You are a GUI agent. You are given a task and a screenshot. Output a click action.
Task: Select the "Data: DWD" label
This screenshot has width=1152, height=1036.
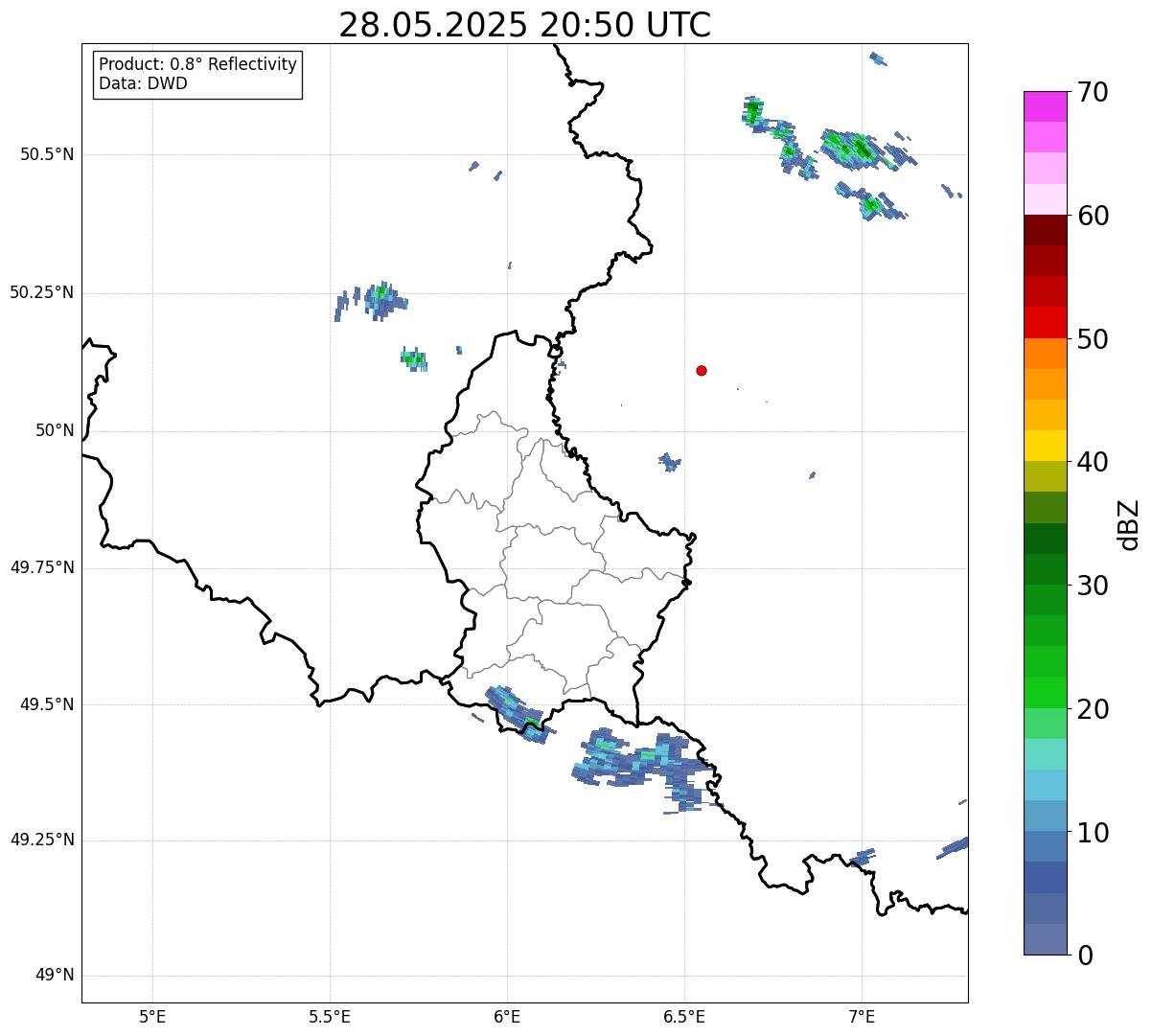tap(143, 83)
